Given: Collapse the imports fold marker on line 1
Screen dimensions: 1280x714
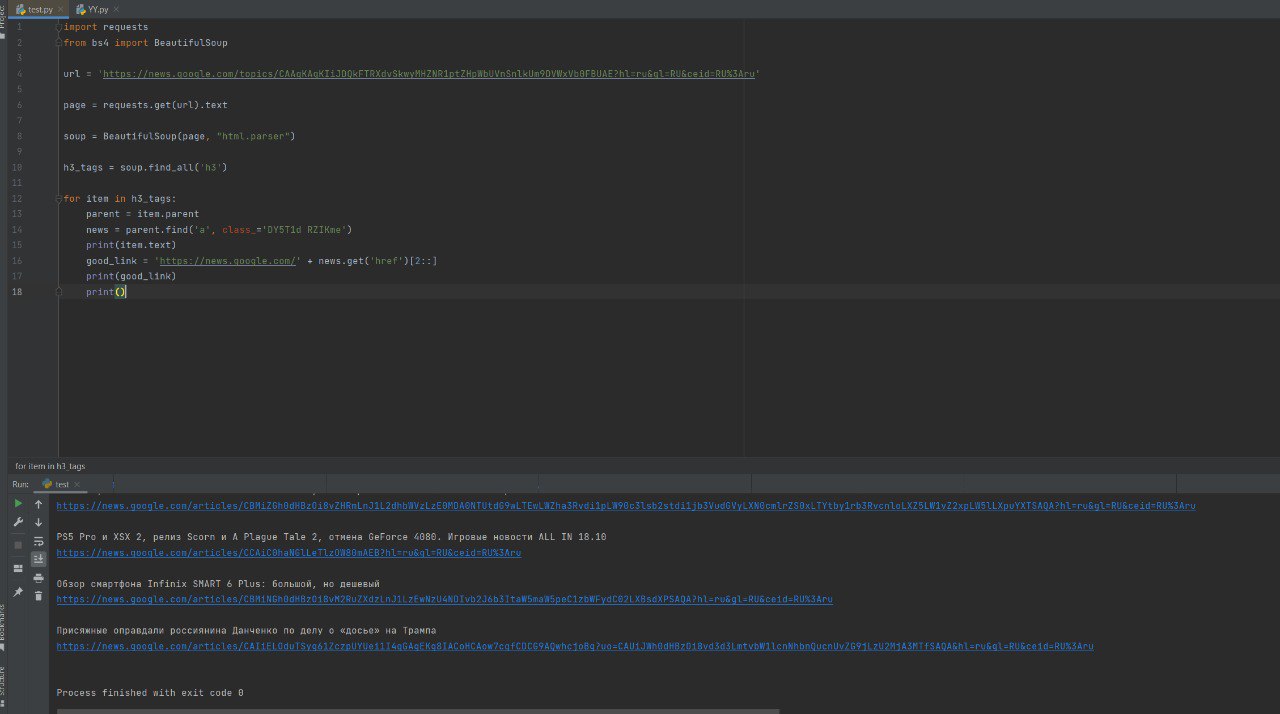Looking at the screenshot, I should pos(58,27).
